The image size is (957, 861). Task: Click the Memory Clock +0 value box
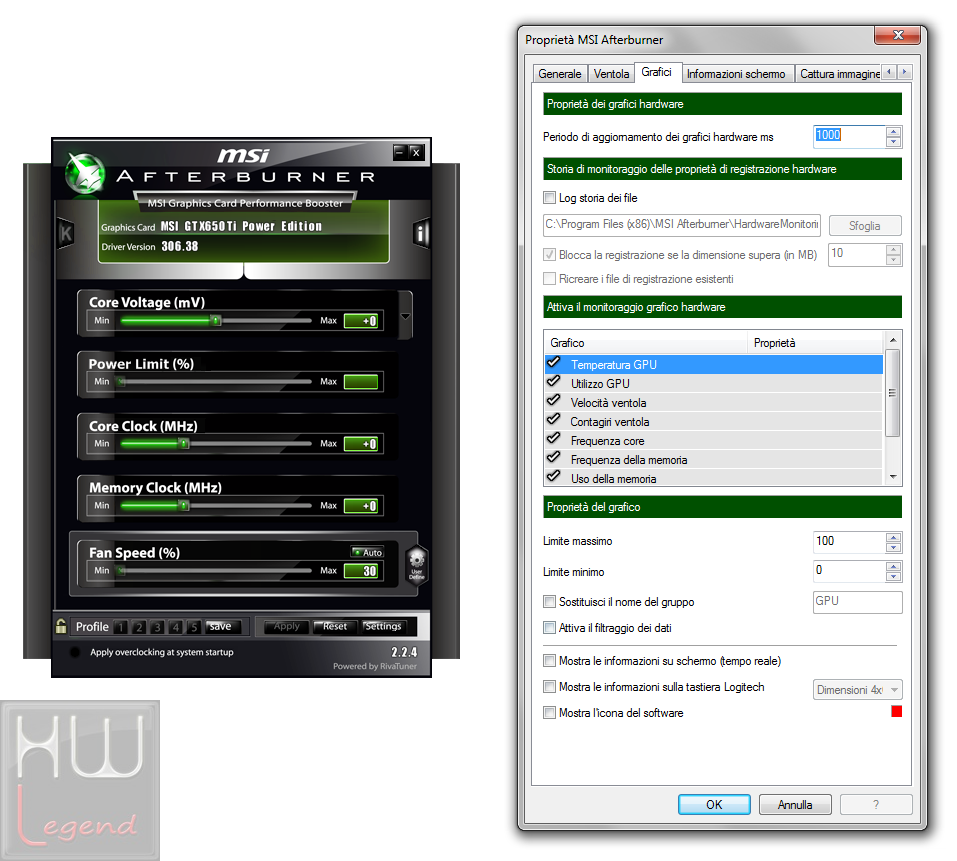pyautogui.click(x=361, y=506)
